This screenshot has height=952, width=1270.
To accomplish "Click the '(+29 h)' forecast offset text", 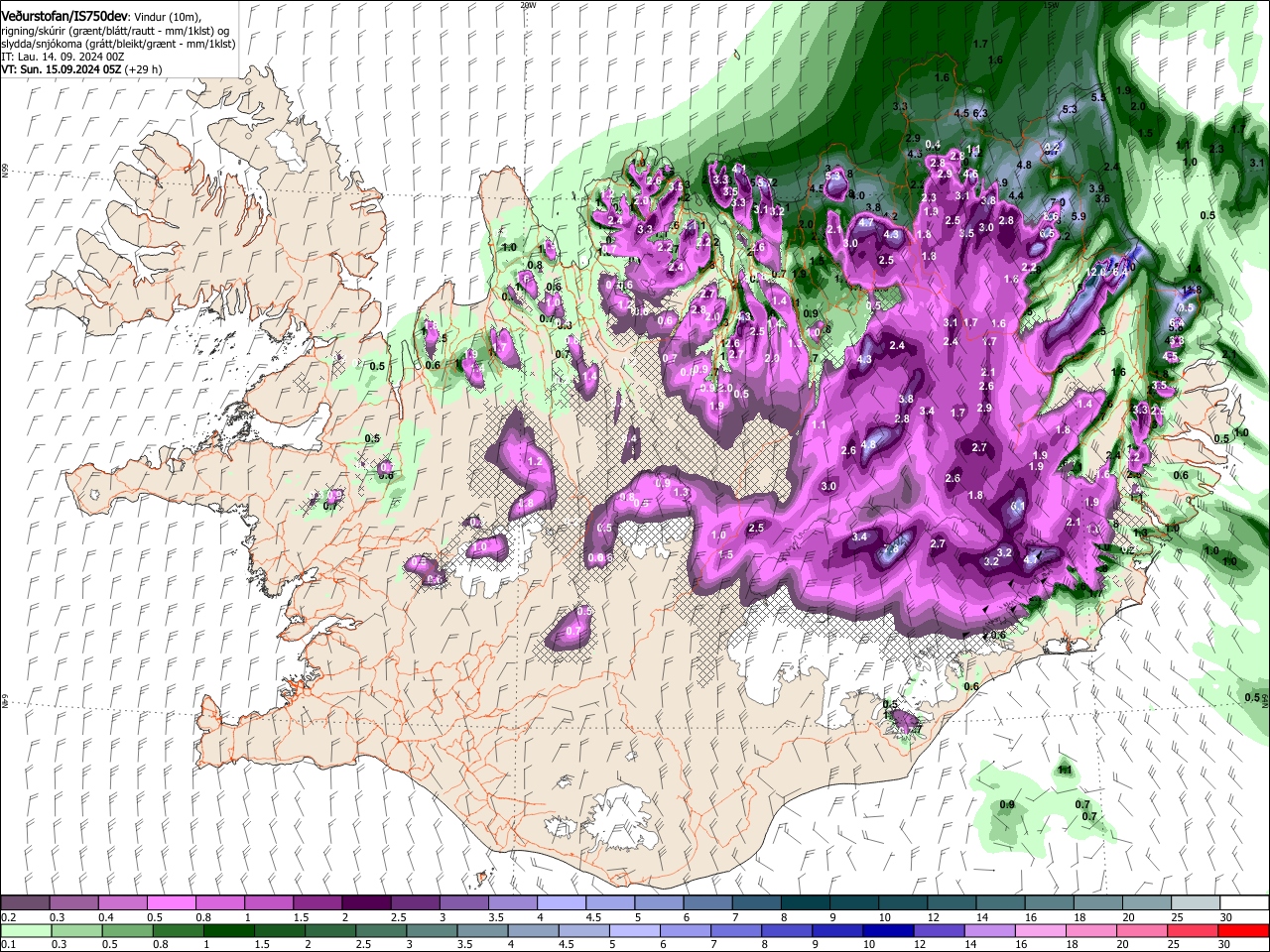I will tap(143, 69).
